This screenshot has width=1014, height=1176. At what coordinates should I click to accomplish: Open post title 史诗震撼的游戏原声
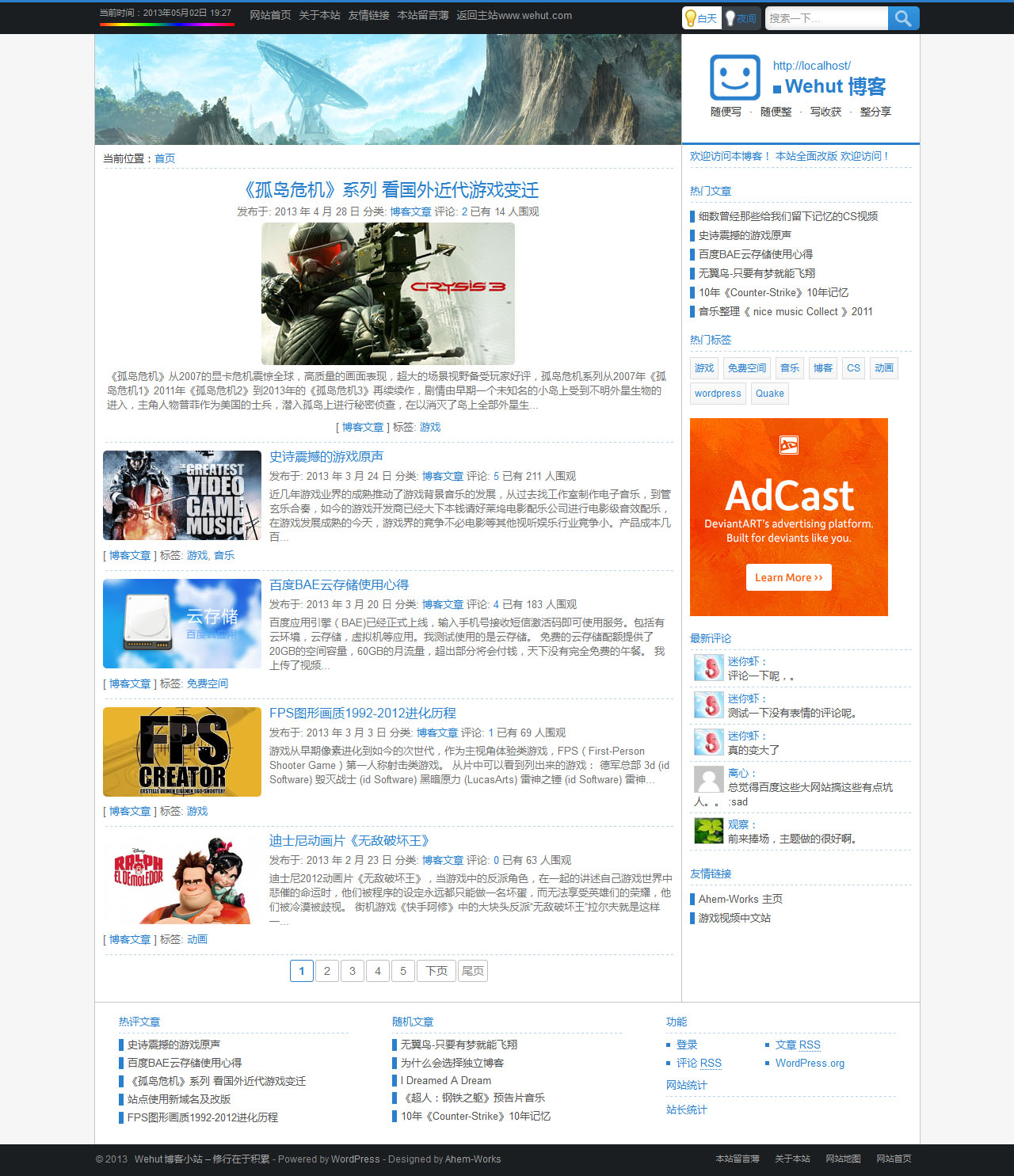click(x=326, y=457)
